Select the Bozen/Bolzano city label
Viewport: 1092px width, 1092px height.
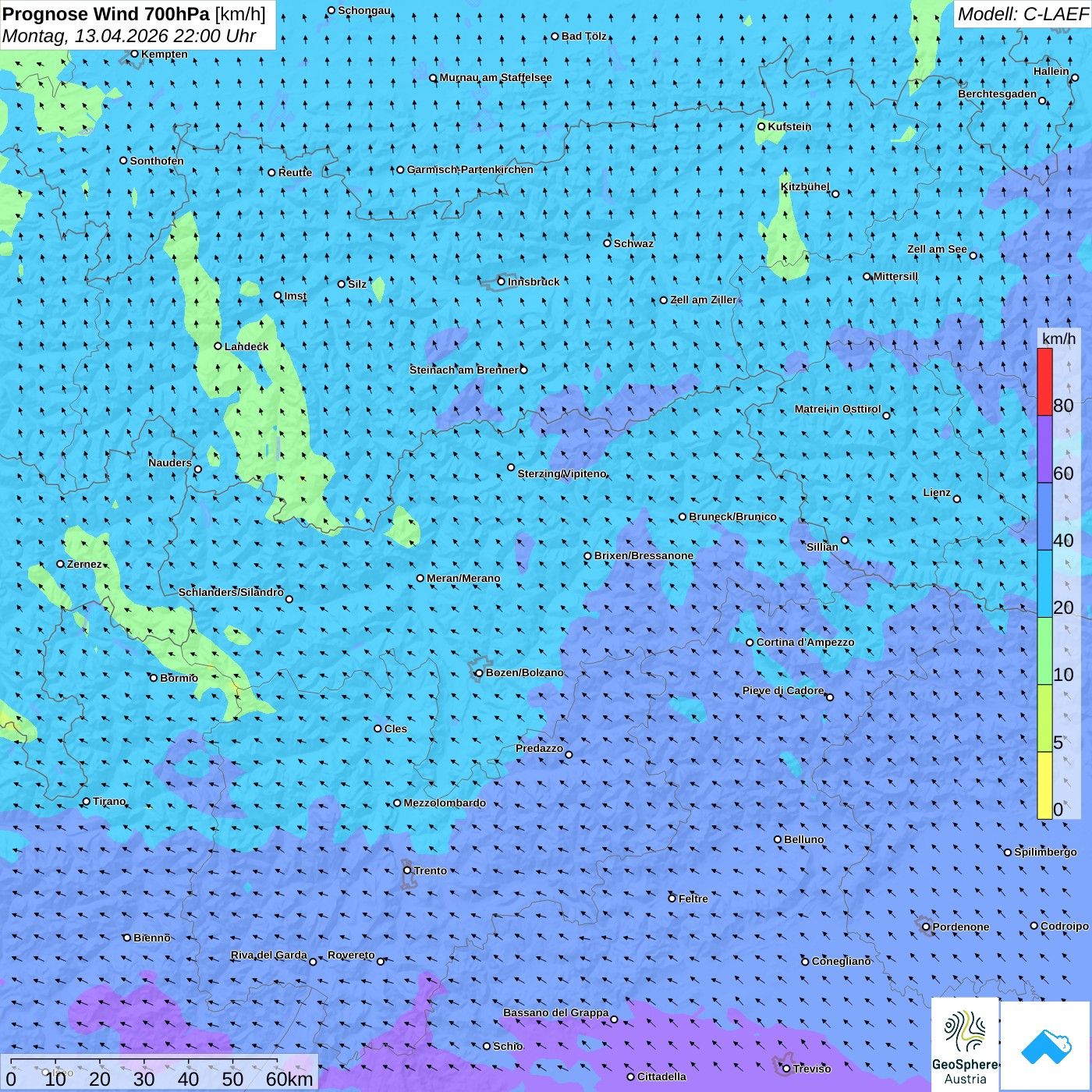click(x=524, y=672)
